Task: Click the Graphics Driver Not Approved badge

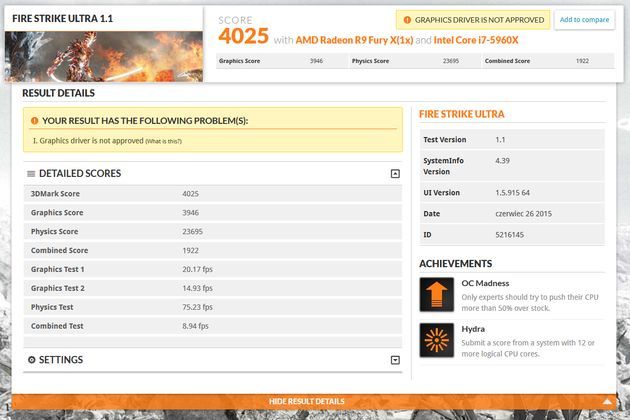Action: click(473, 20)
